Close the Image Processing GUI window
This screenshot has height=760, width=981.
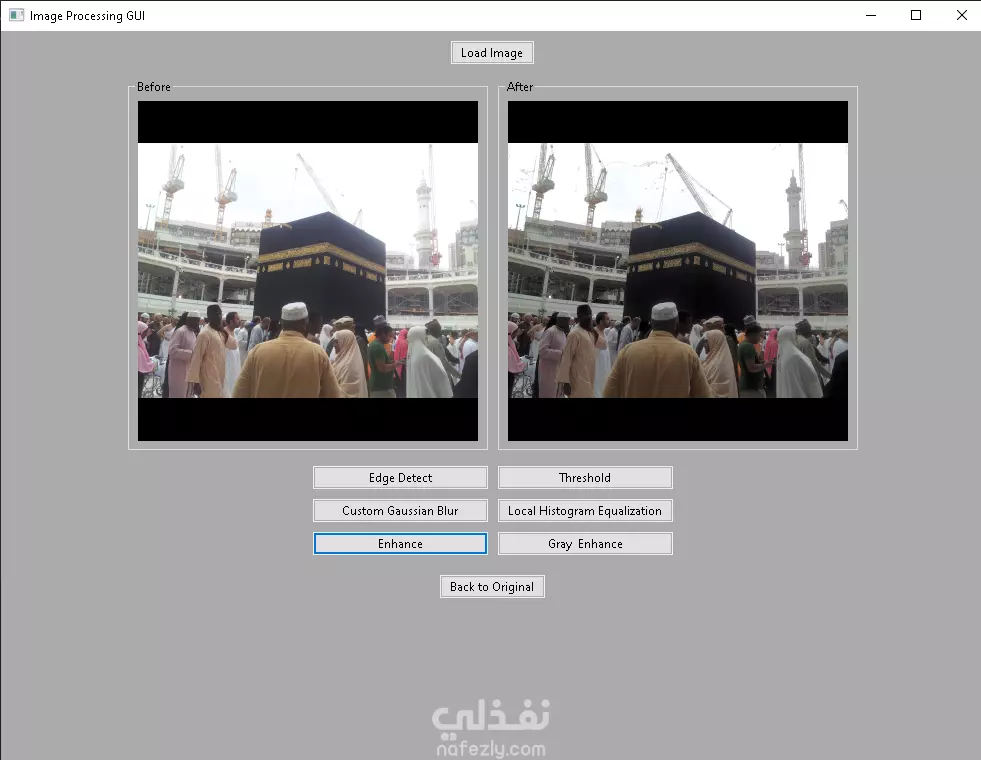tap(962, 15)
